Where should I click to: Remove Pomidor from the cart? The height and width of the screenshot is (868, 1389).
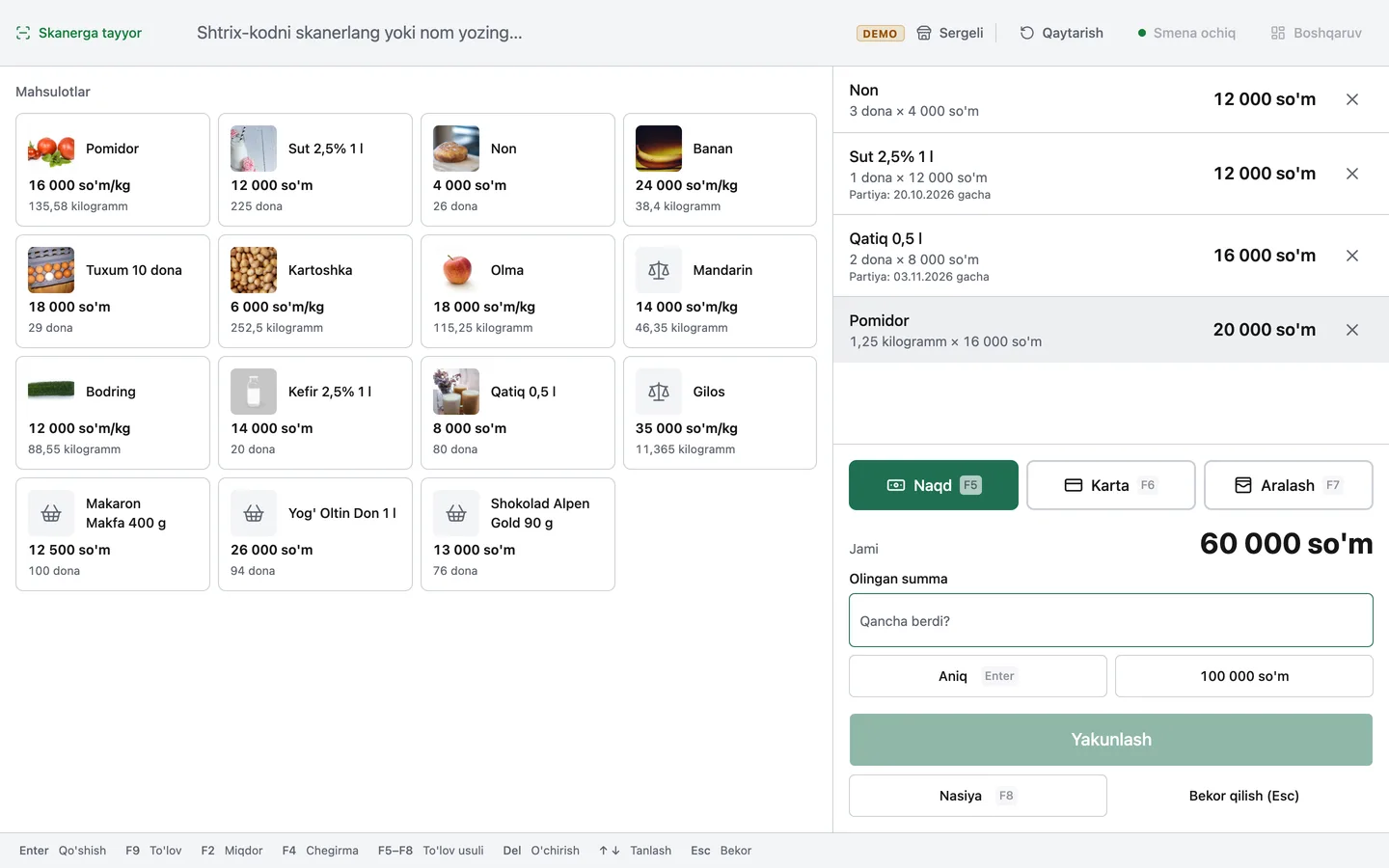1352,330
